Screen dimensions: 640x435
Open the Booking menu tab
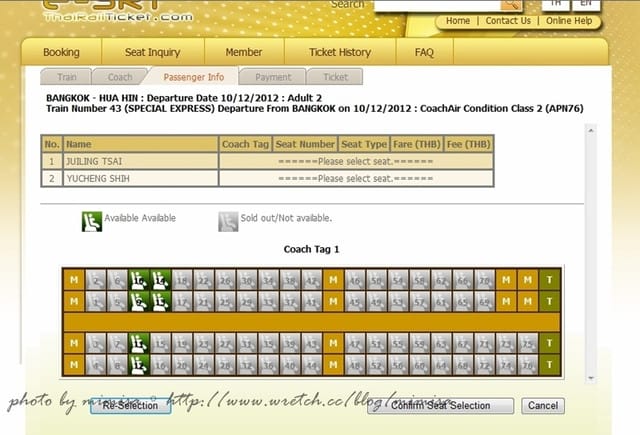61,52
